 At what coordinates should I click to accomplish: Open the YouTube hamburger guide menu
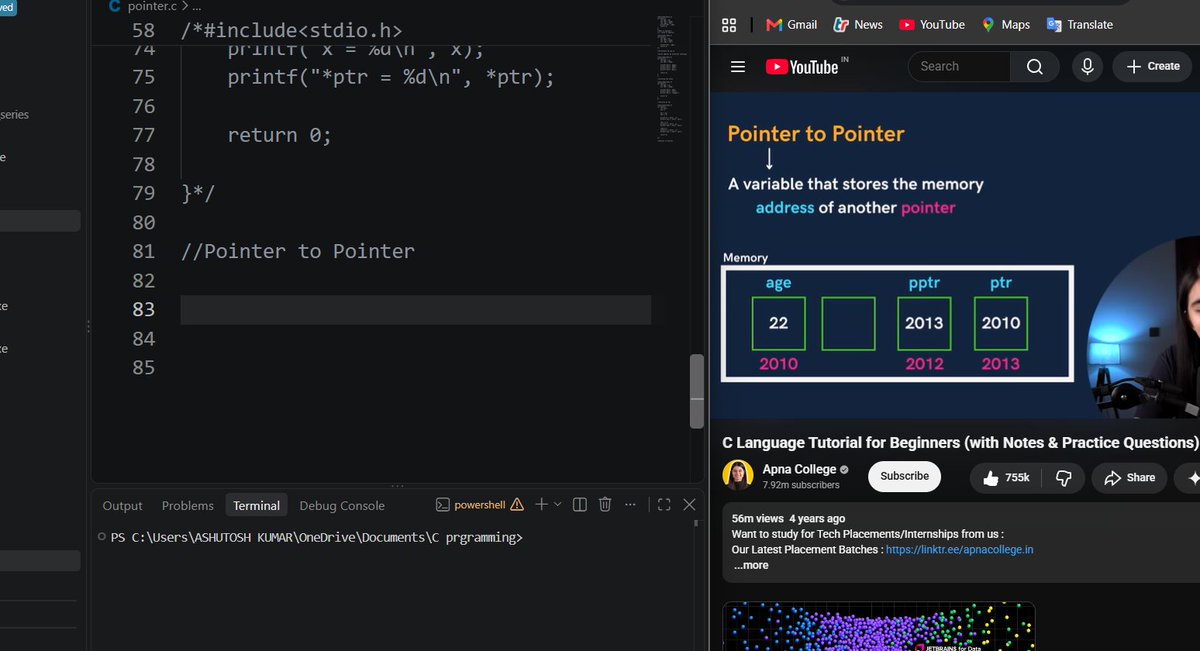pos(738,67)
